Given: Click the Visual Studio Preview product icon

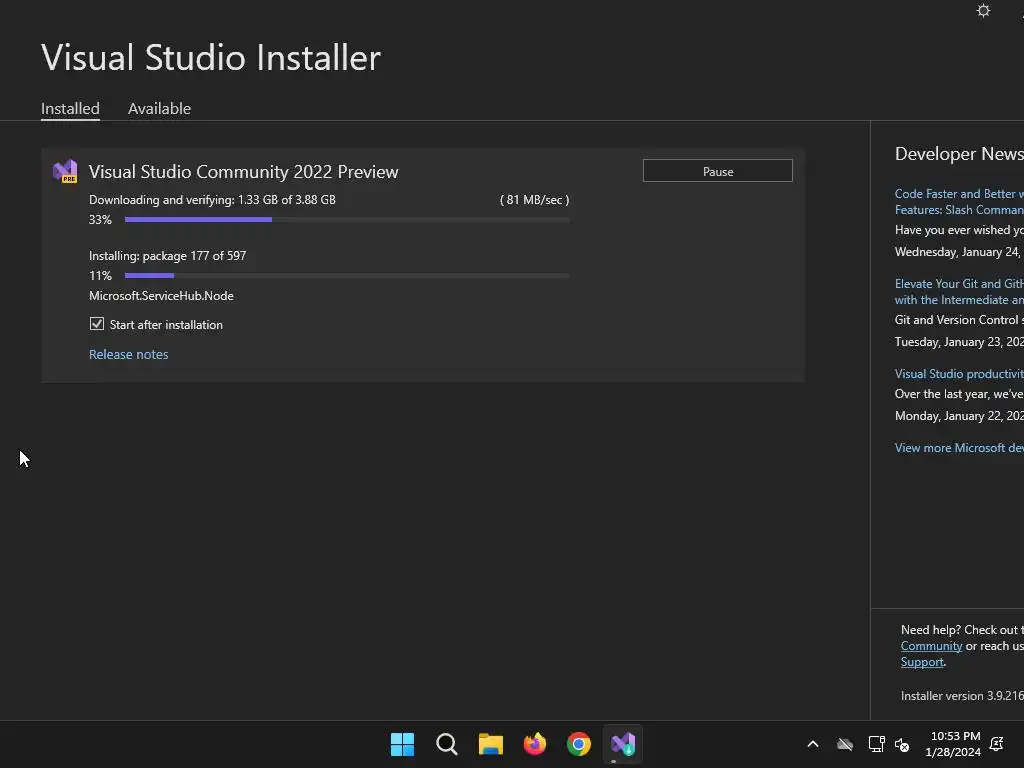Looking at the screenshot, I should [x=65, y=171].
